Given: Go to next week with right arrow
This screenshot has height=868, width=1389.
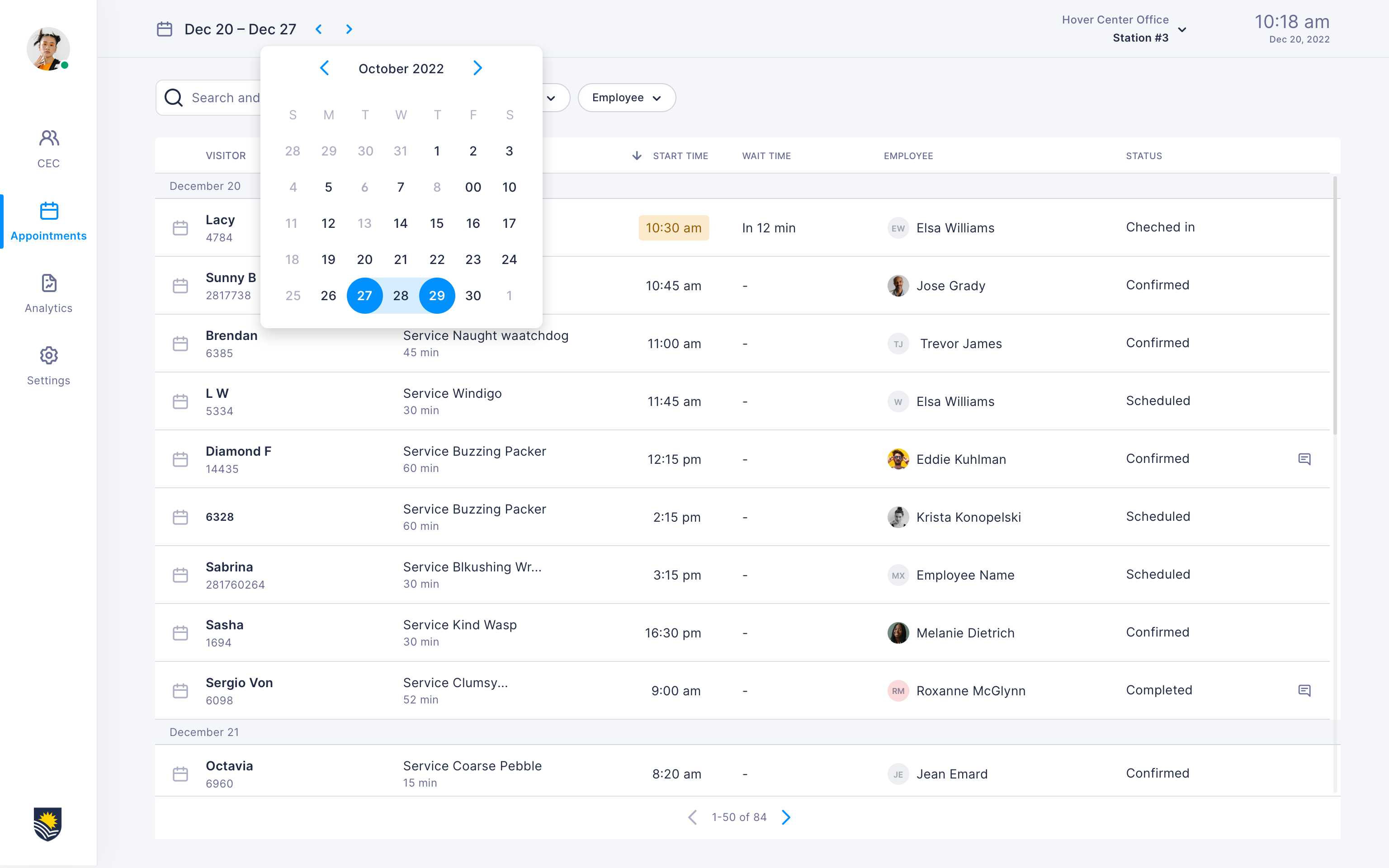Looking at the screenshot, I should pos(349,29).
